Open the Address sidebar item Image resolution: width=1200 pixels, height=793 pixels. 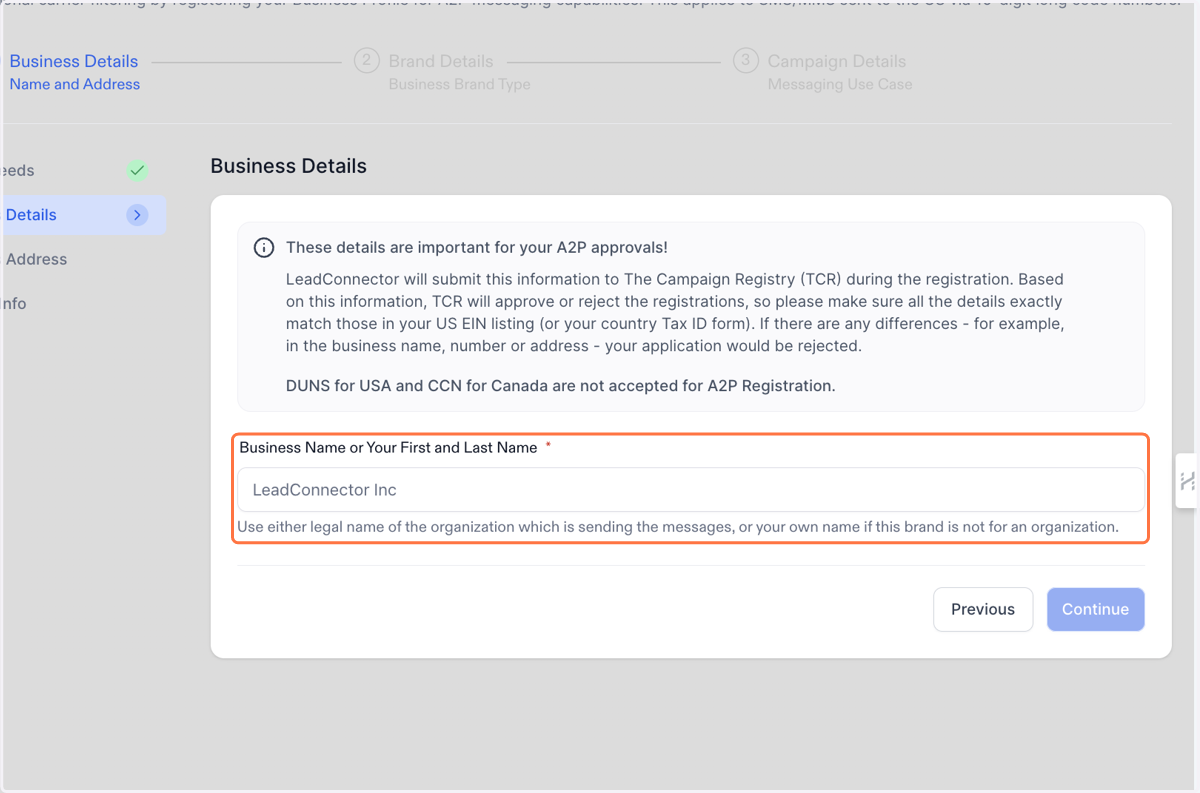pyautogui.click(x=36, y=259)
